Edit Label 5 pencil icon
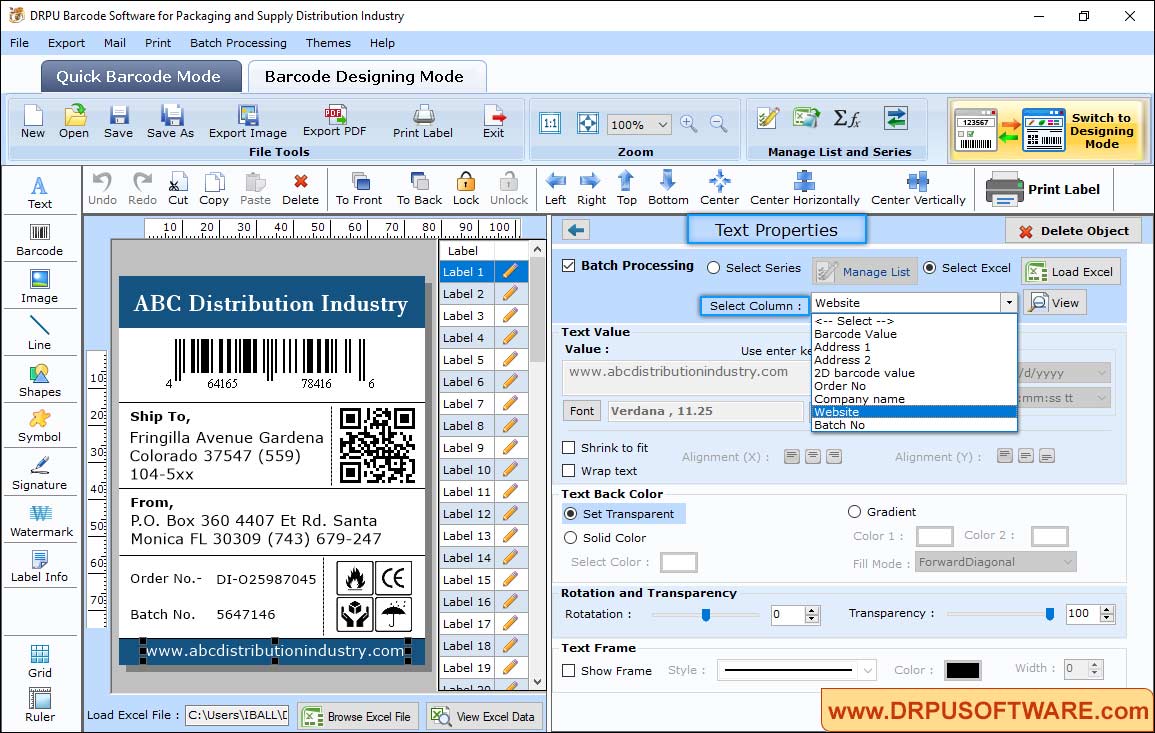Image resolution: width=1155 pixels, height=733 pixels. click(x=510, y=360)
